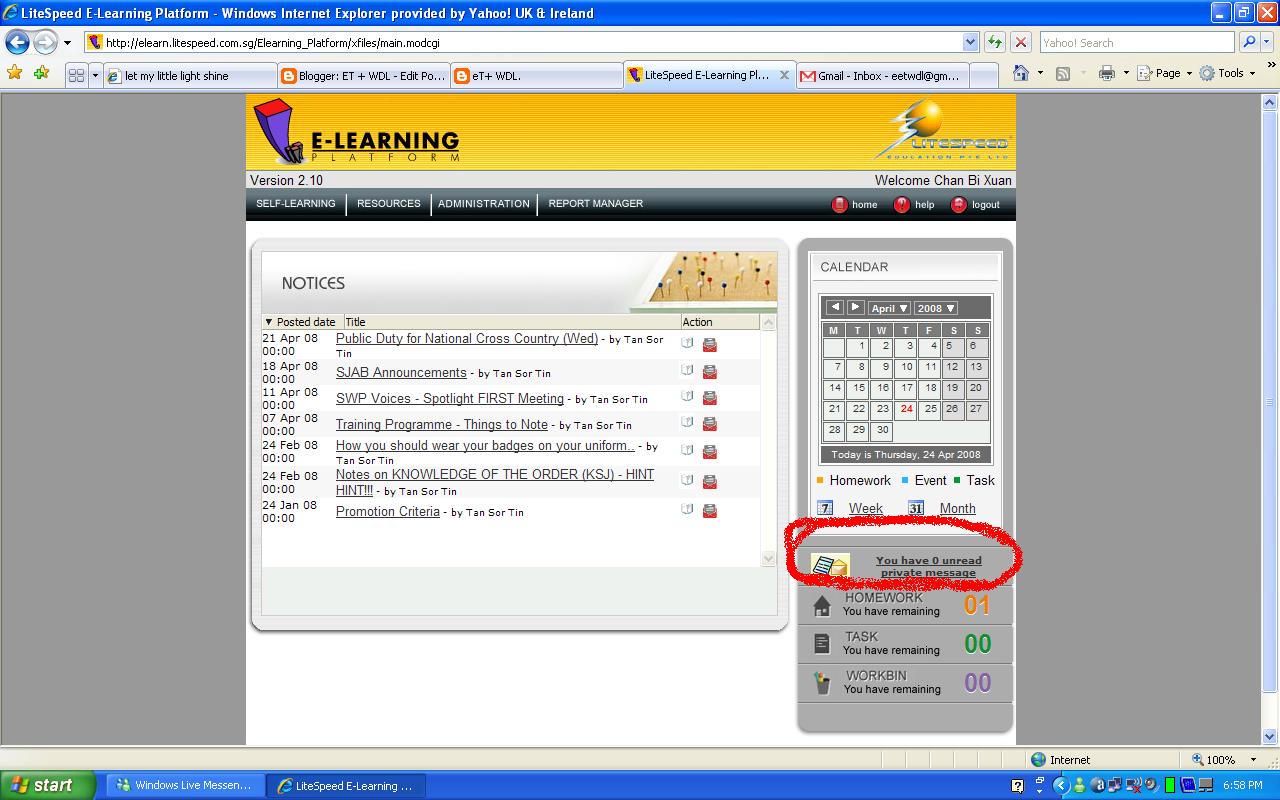Expand the Tools menu dropdown

tap(1227, 73)
